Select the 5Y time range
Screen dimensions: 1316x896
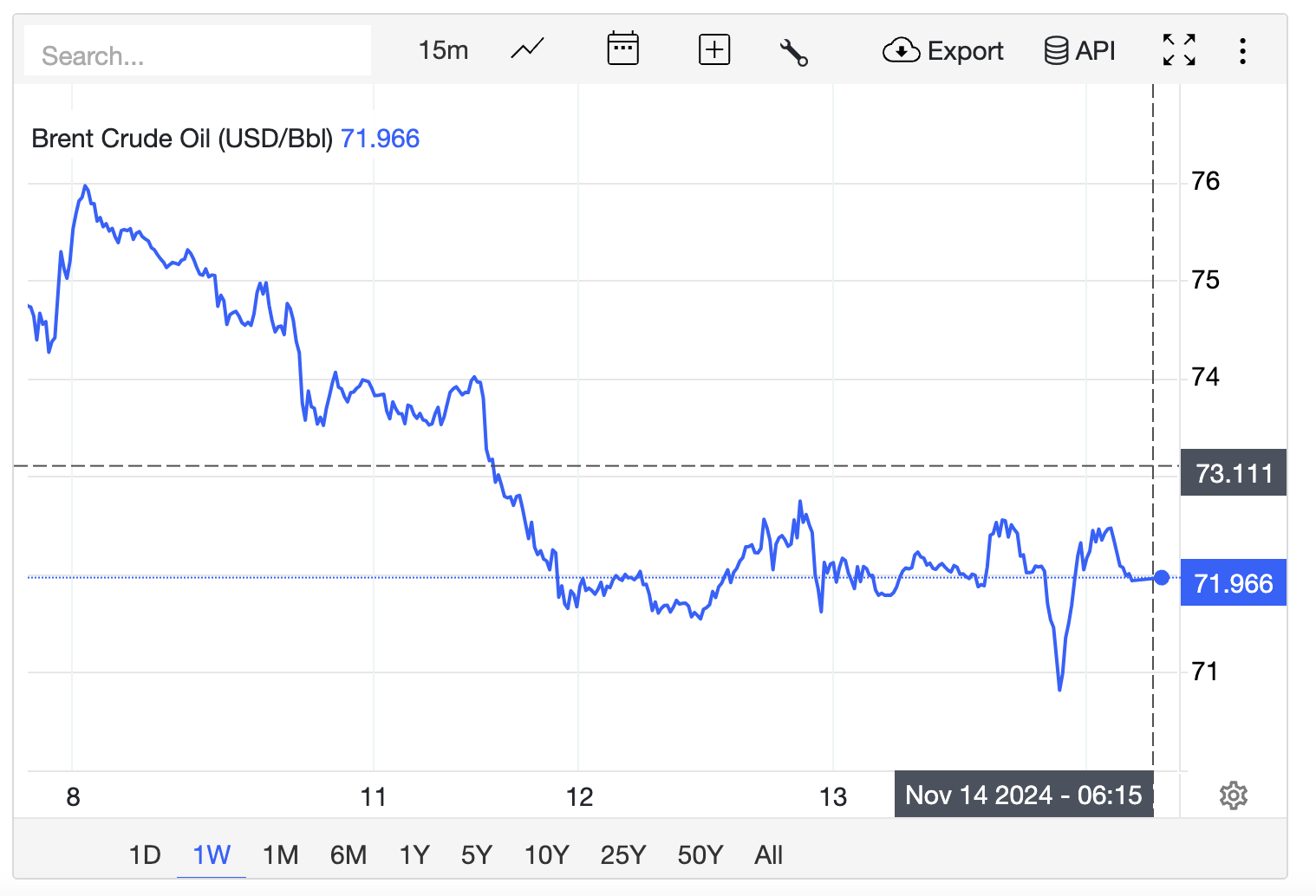click(477, 855)
